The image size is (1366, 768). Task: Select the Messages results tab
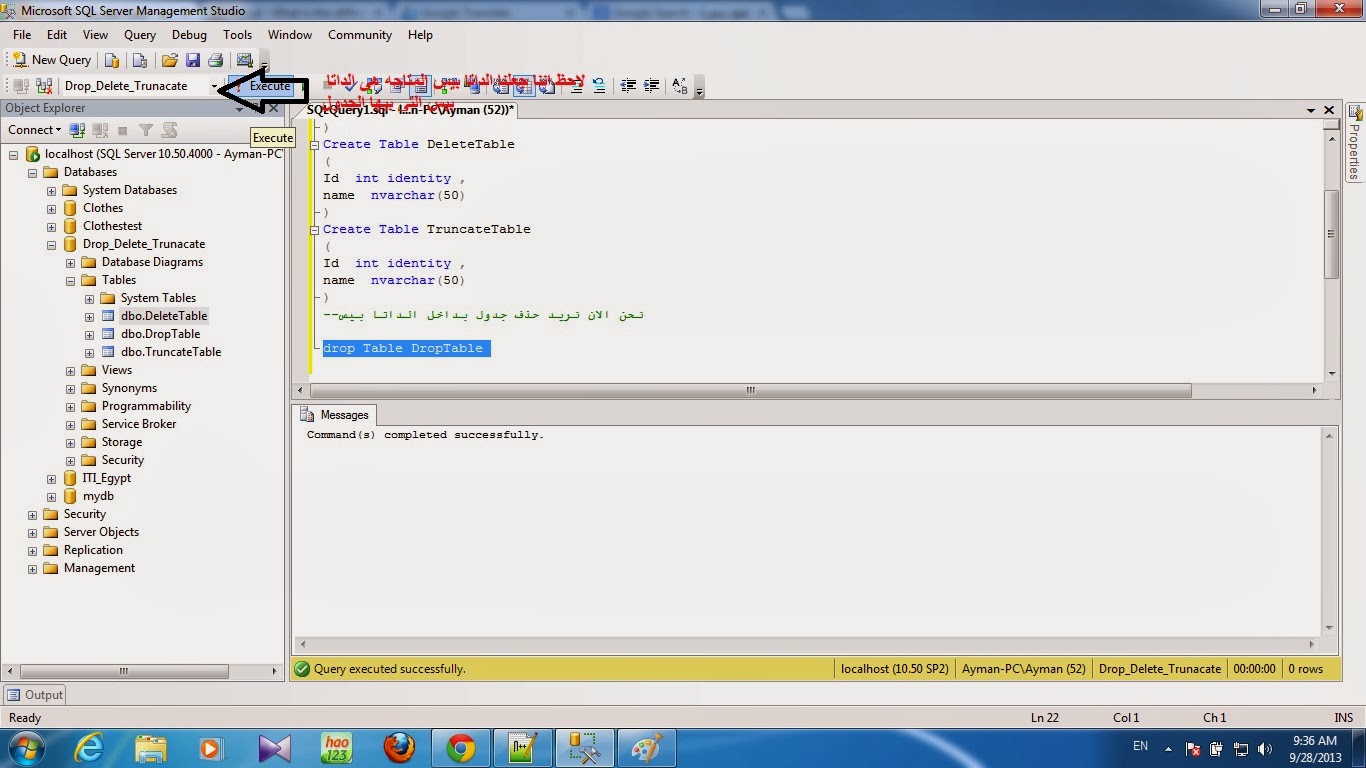[335, 415]
